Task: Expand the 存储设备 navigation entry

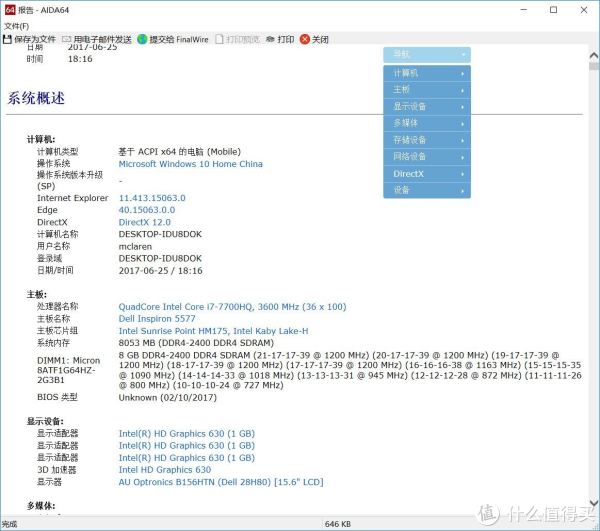Action: tap(427, 140)
